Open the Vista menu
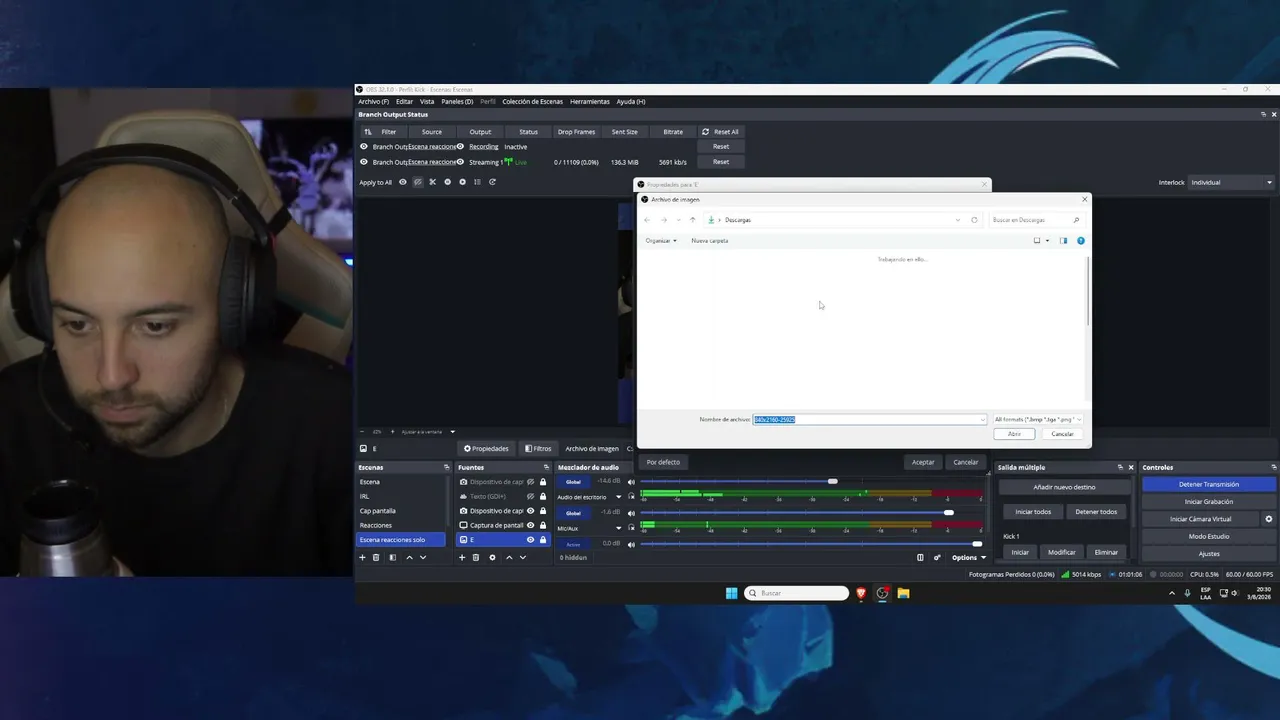Screen dimensions: 1280x720 click(x=427, y=101)
